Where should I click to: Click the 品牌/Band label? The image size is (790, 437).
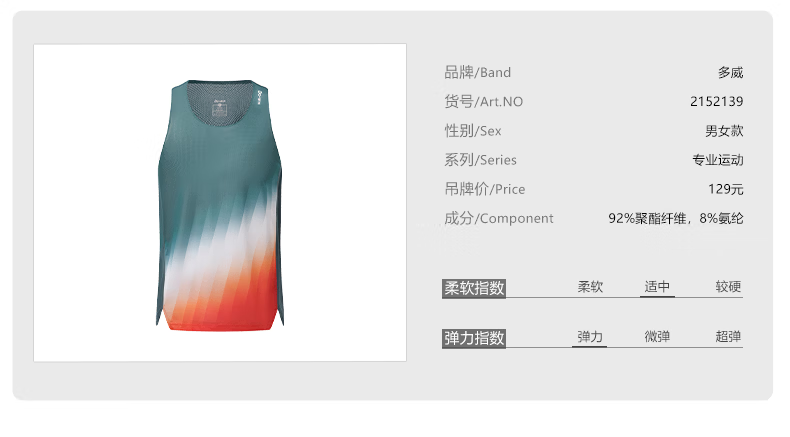click(478, 73)
